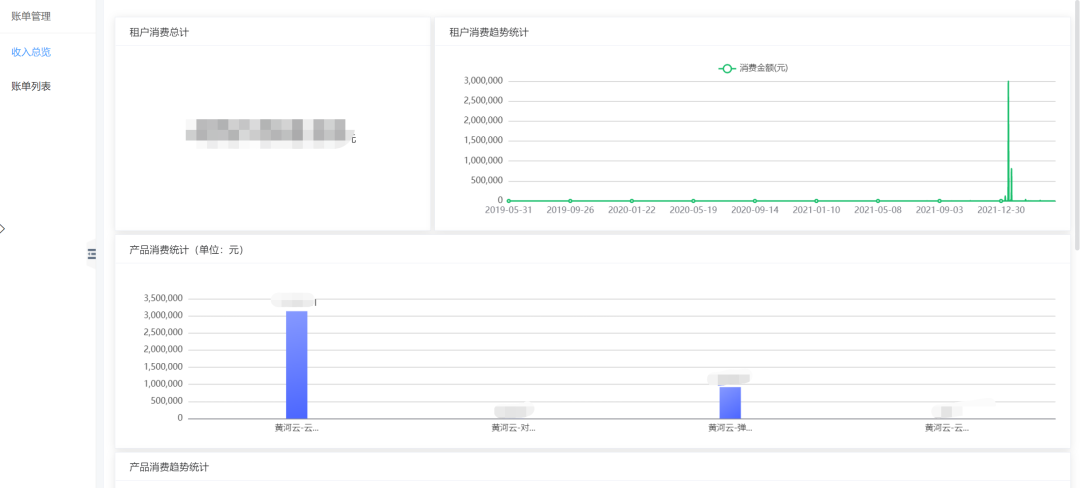Click the tall green spike on the trend chart

click(x=1008, y=141)
